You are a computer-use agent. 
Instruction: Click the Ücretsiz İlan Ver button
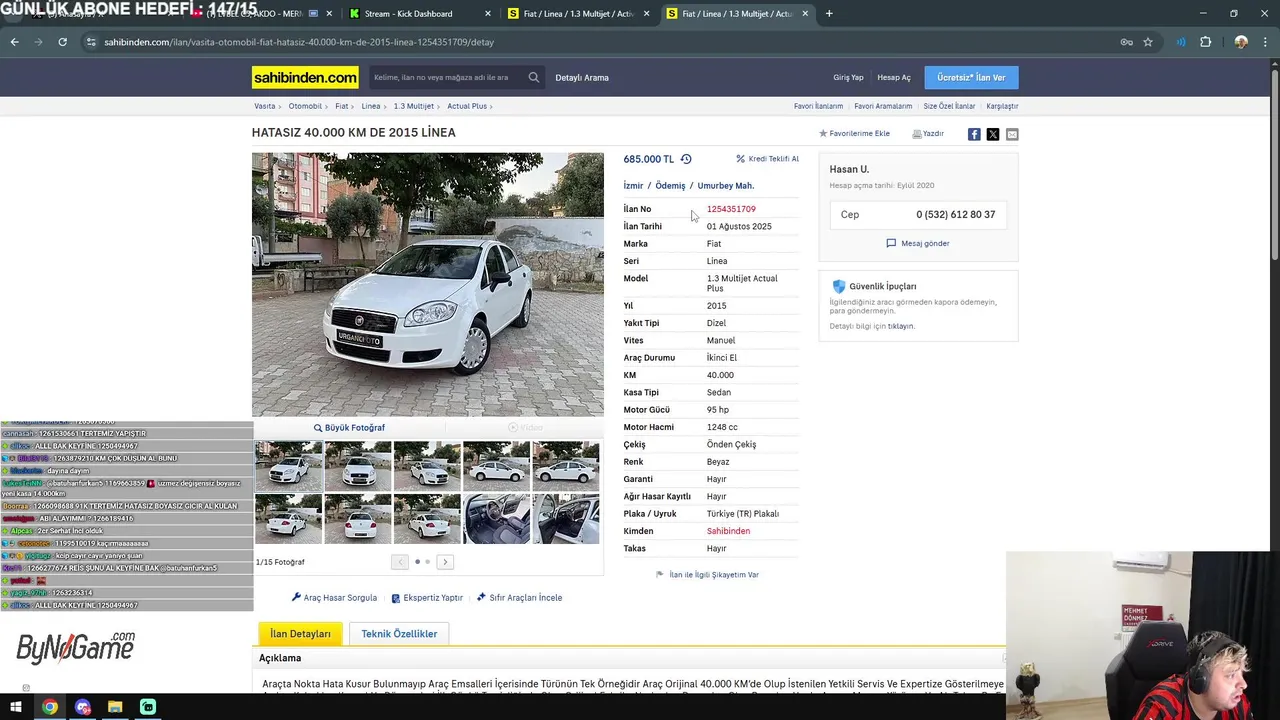click(x=971, y=77)
